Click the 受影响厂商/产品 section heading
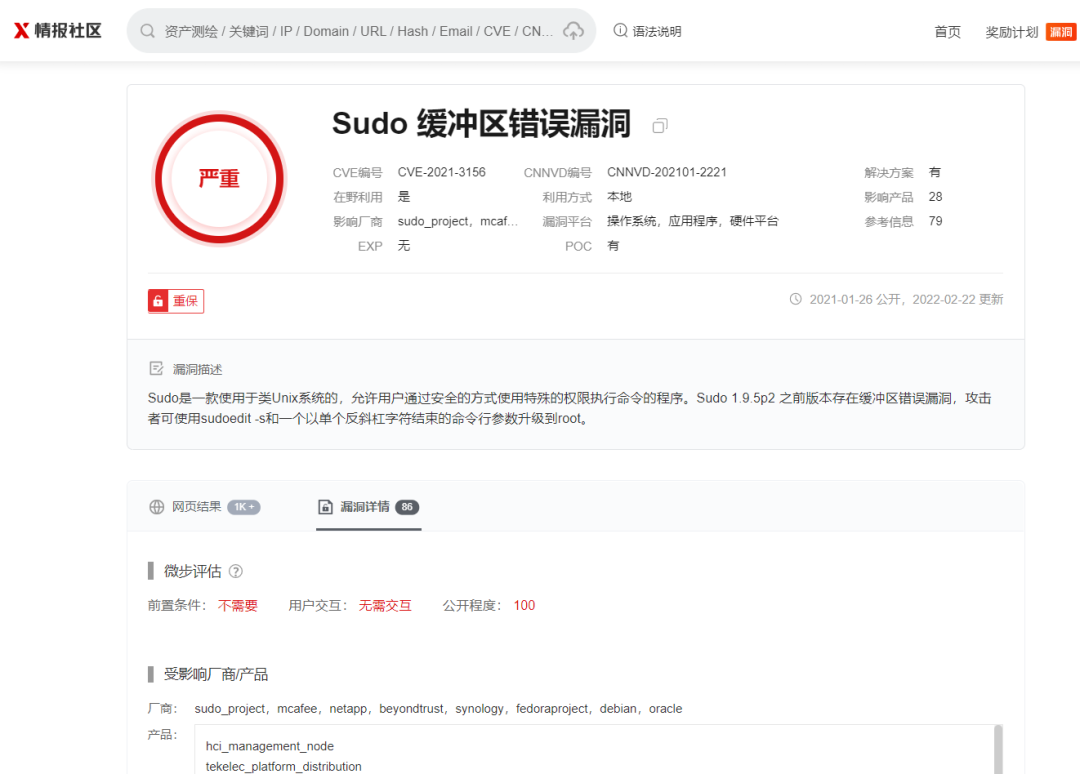This screenshot has width=1080, height=774. (x=216, y=674)
